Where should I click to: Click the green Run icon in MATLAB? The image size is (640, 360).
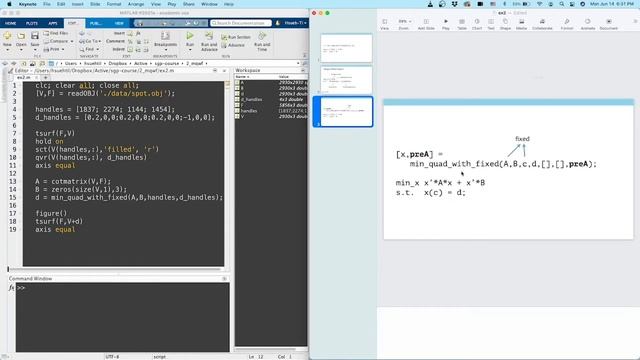190,36
